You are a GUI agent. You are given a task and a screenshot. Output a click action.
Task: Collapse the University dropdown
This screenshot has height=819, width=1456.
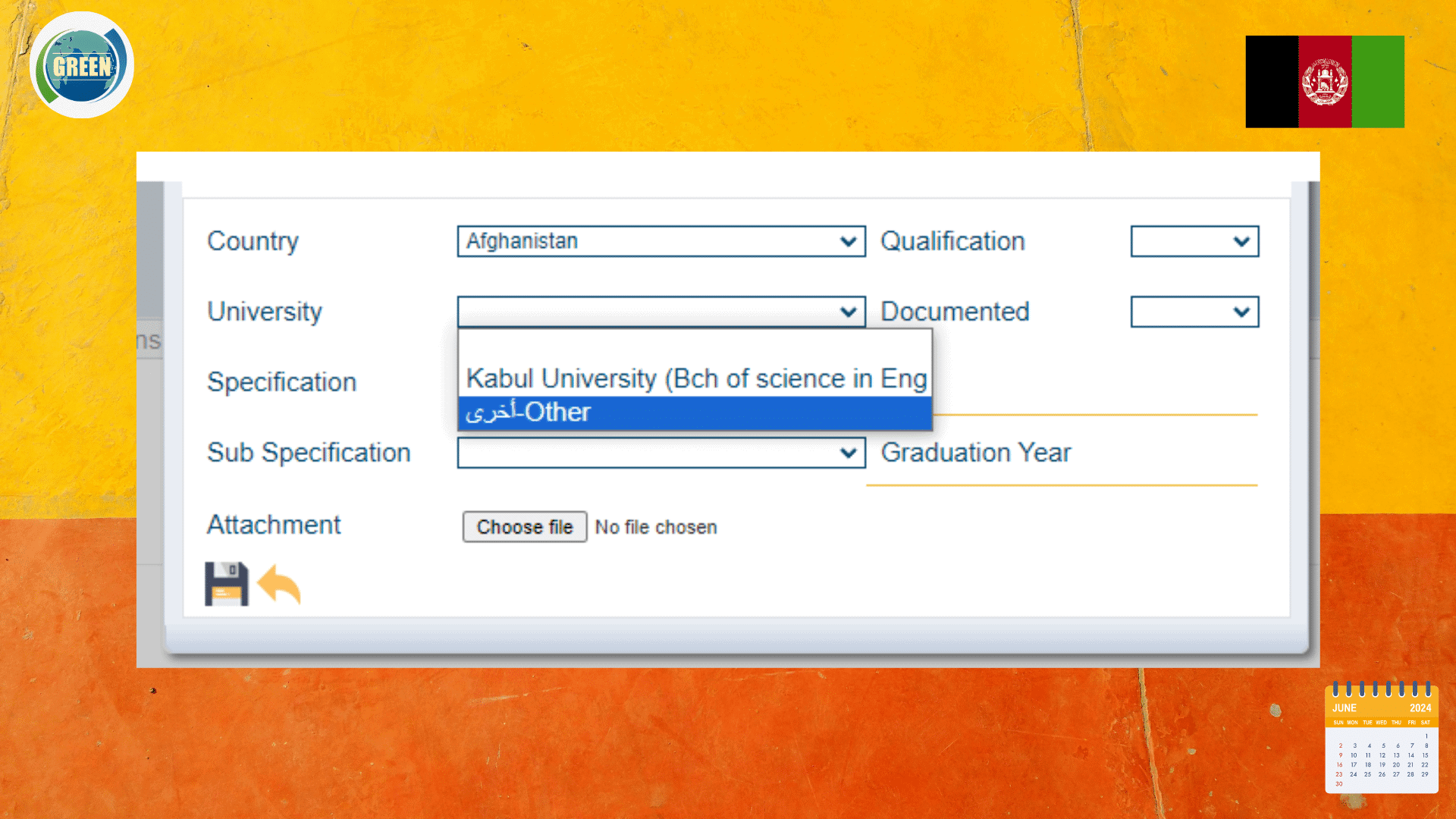(661, 312)
